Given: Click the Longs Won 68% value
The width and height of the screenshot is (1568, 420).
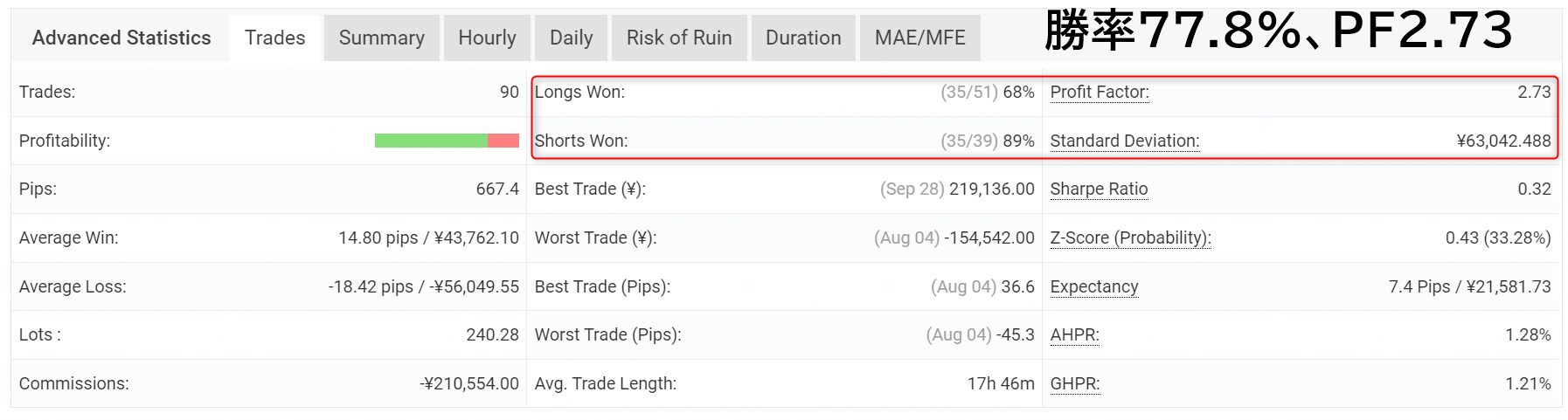Looking at the screenshot, I should 1018,92.
